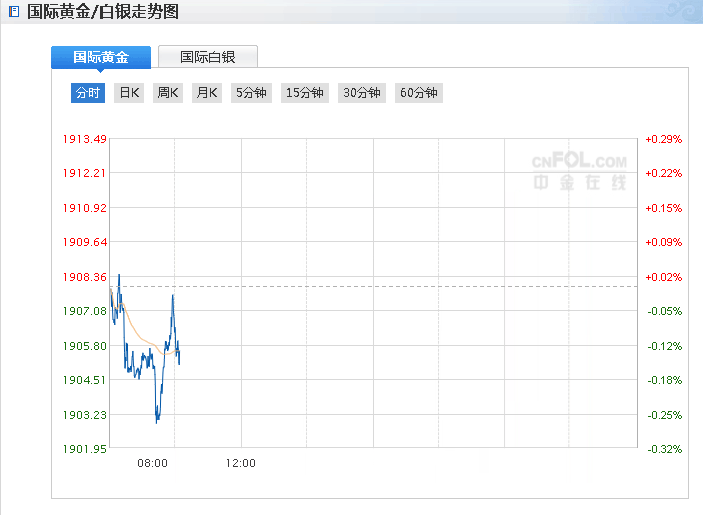Pick the 60分钟 interval
This screenshot has height=515, width=703.
pyautogui.click(x=419, y=93)
